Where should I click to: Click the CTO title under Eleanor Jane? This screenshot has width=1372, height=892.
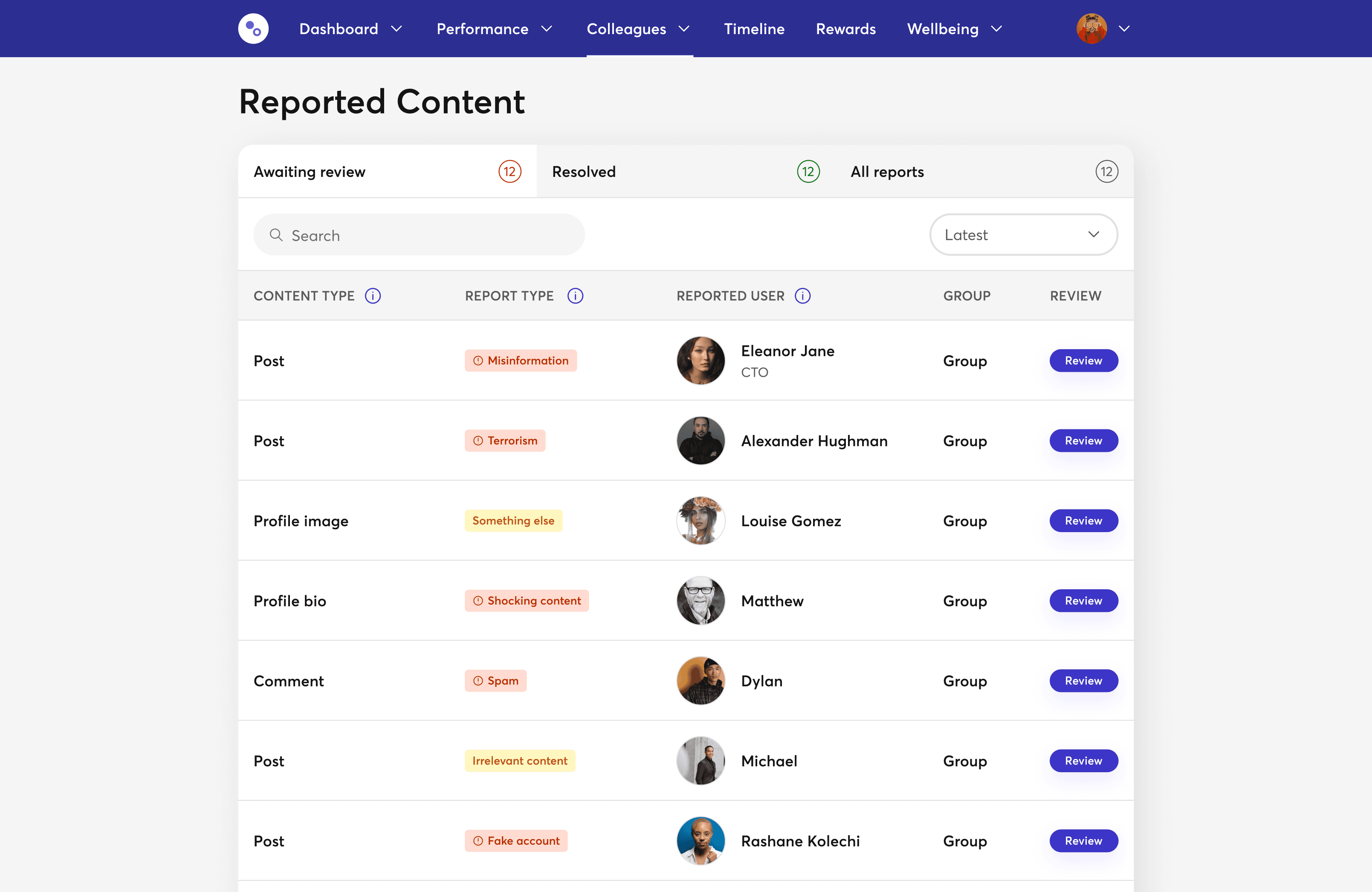pyautogui.click(x=755, y=373)
